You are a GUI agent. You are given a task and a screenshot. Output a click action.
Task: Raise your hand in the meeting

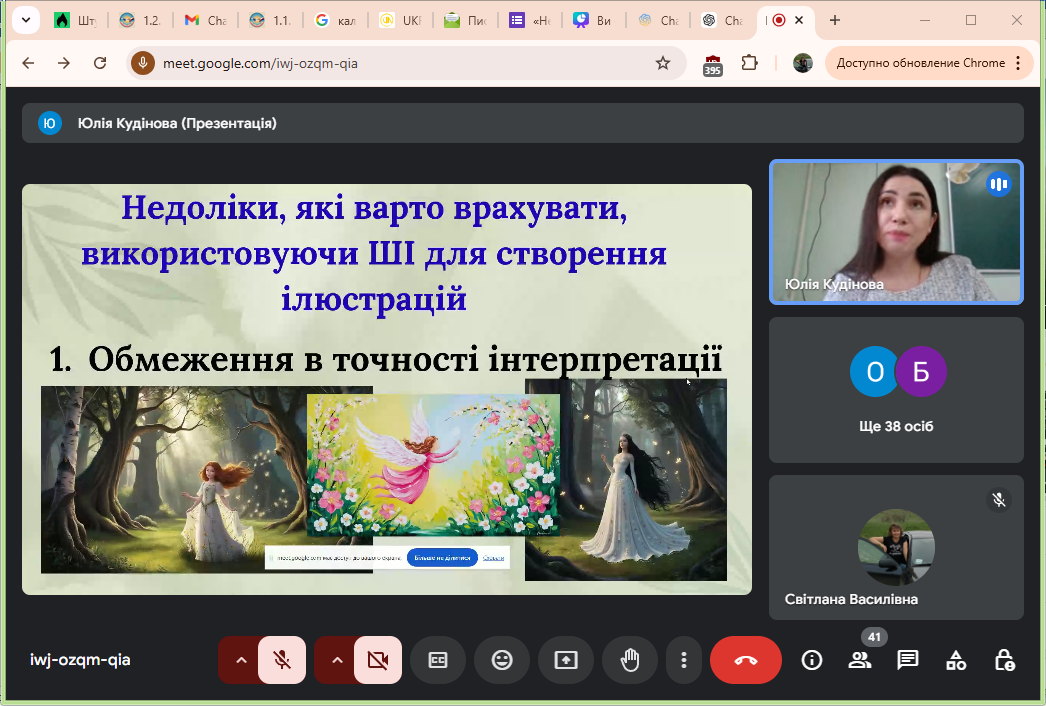(x=630, y=660)
